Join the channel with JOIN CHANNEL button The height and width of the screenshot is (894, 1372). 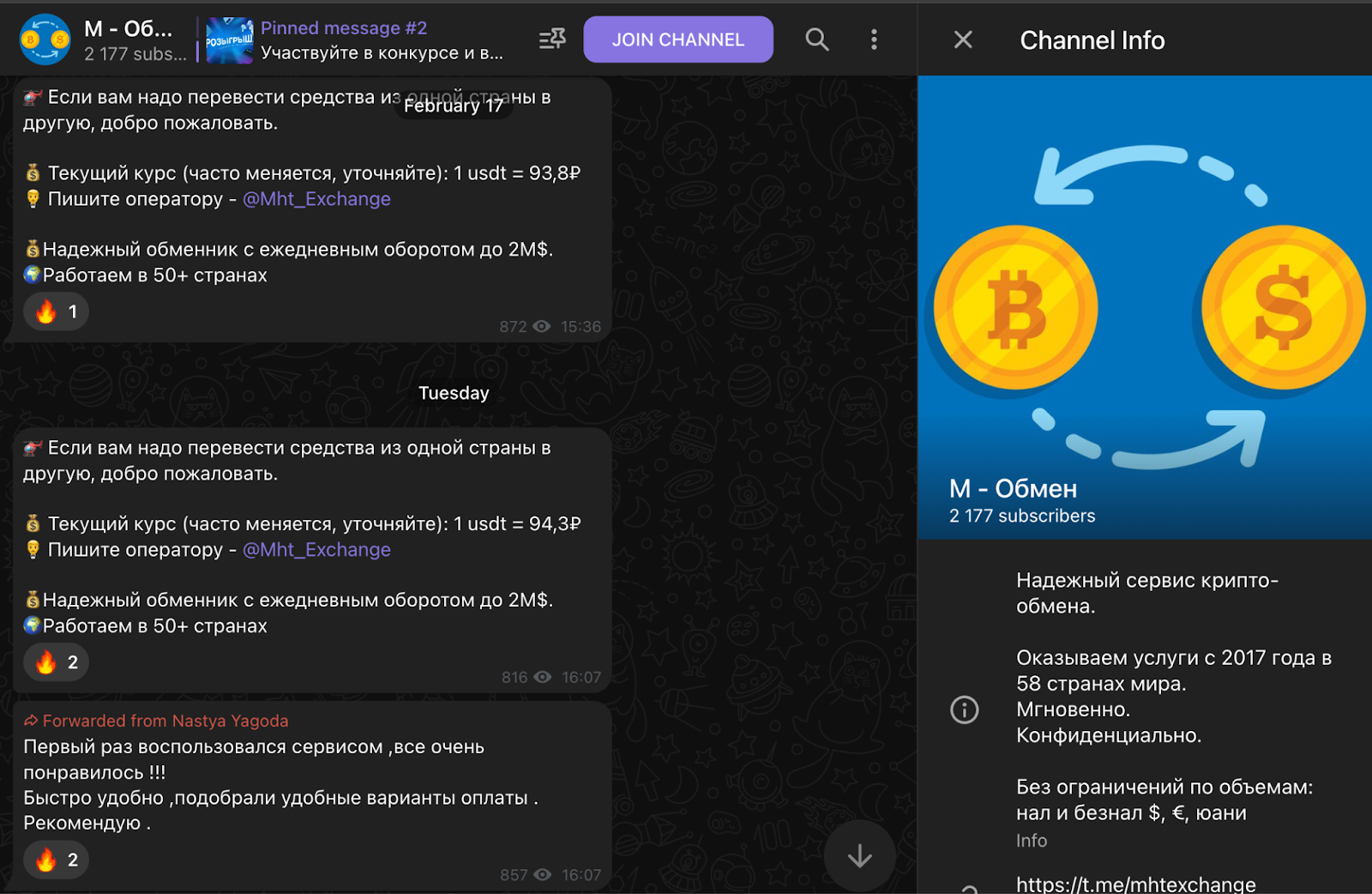[x=678, y=39]
